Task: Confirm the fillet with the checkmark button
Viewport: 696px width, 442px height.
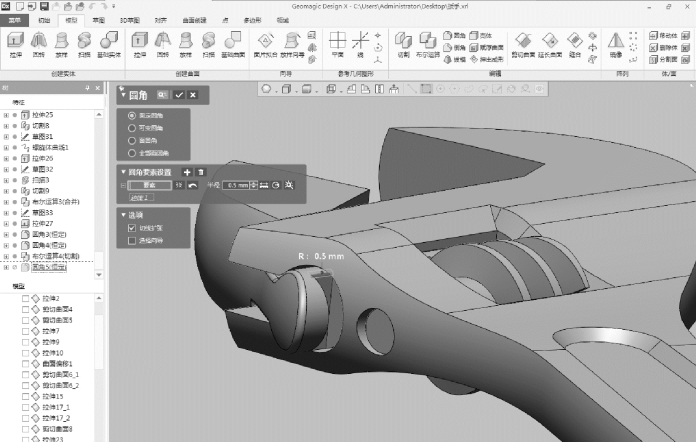Action: click(x=178, y=94)
